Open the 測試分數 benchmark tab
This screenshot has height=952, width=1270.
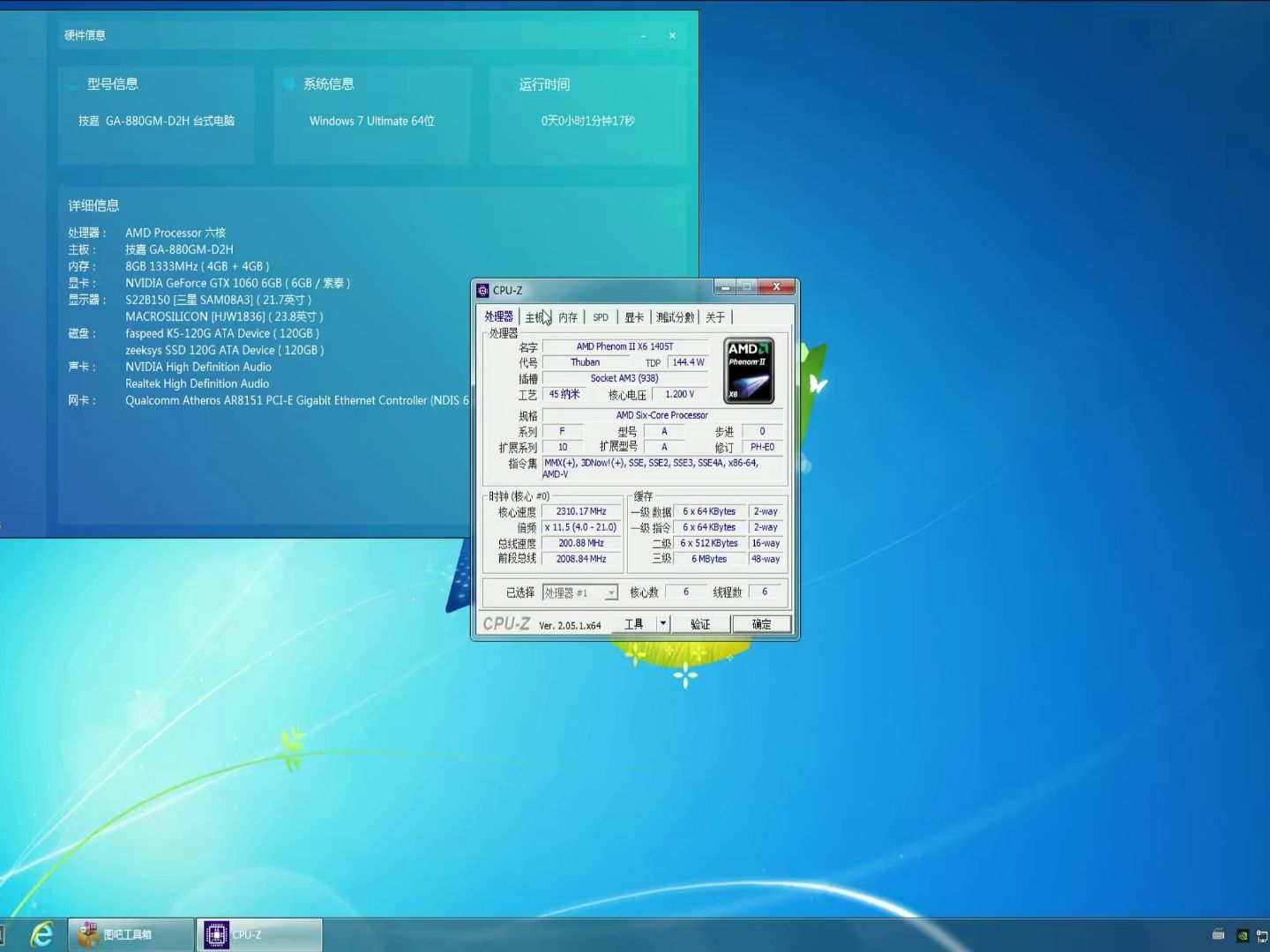(x=676, y=317)
